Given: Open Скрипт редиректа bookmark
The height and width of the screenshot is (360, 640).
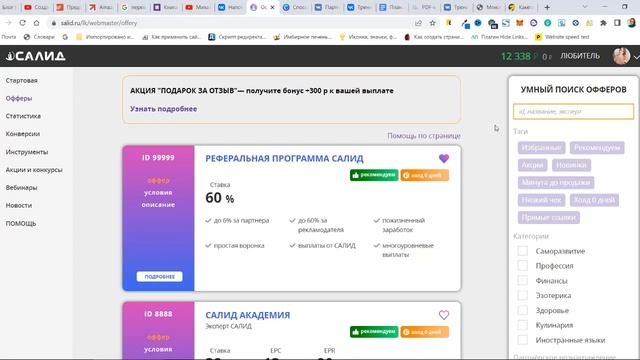Looking at the screenshot, I should [x=238, y=37].
